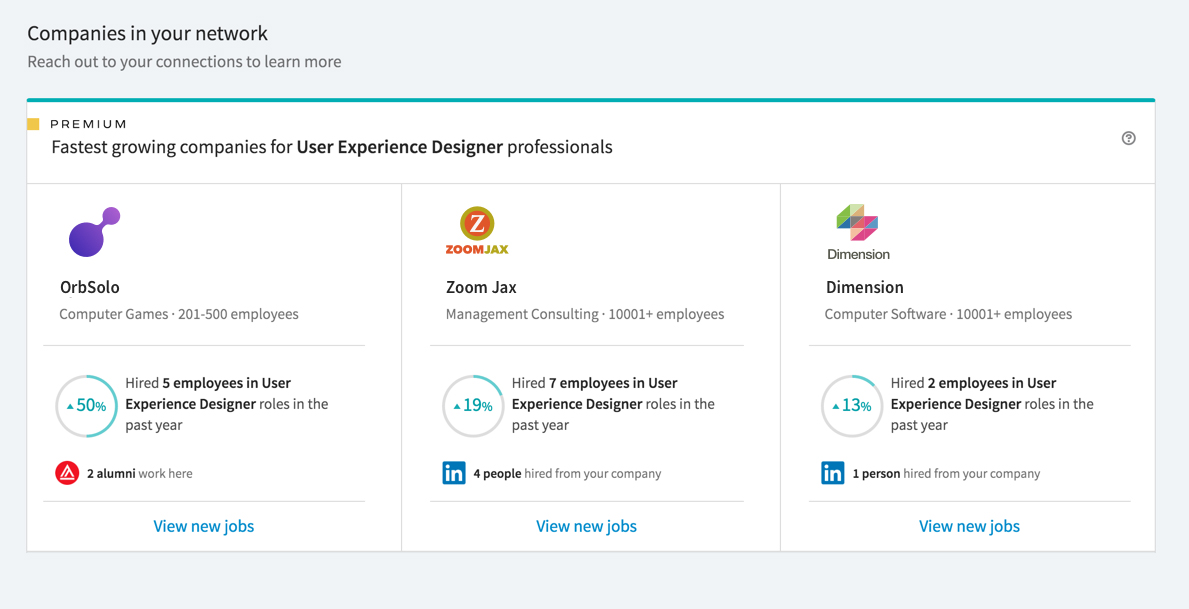Open the Dimension company name

click(864, 287)
